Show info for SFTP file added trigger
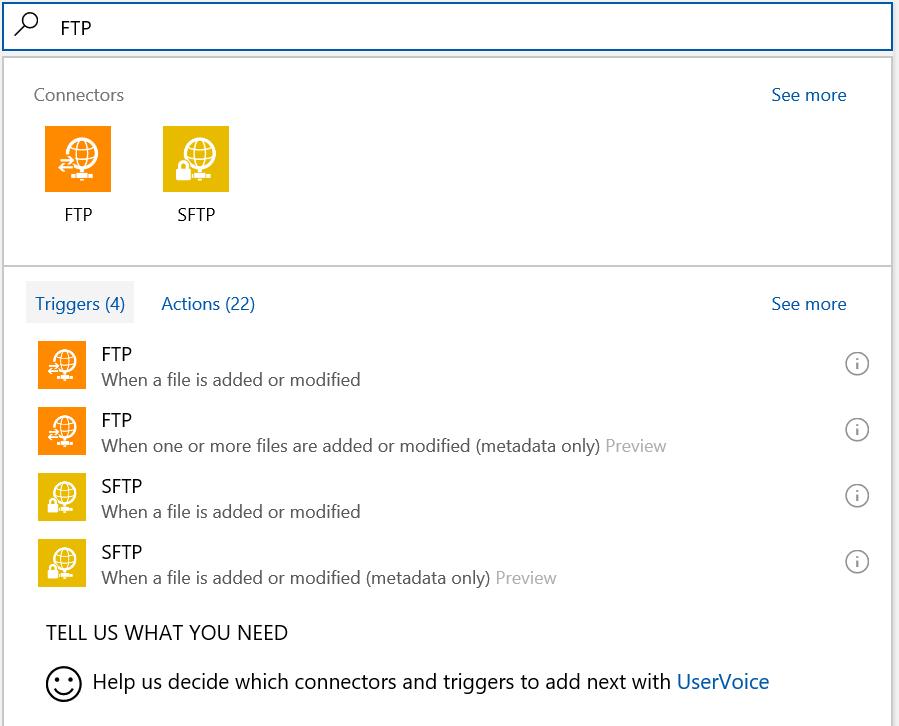 pos(857,496)
